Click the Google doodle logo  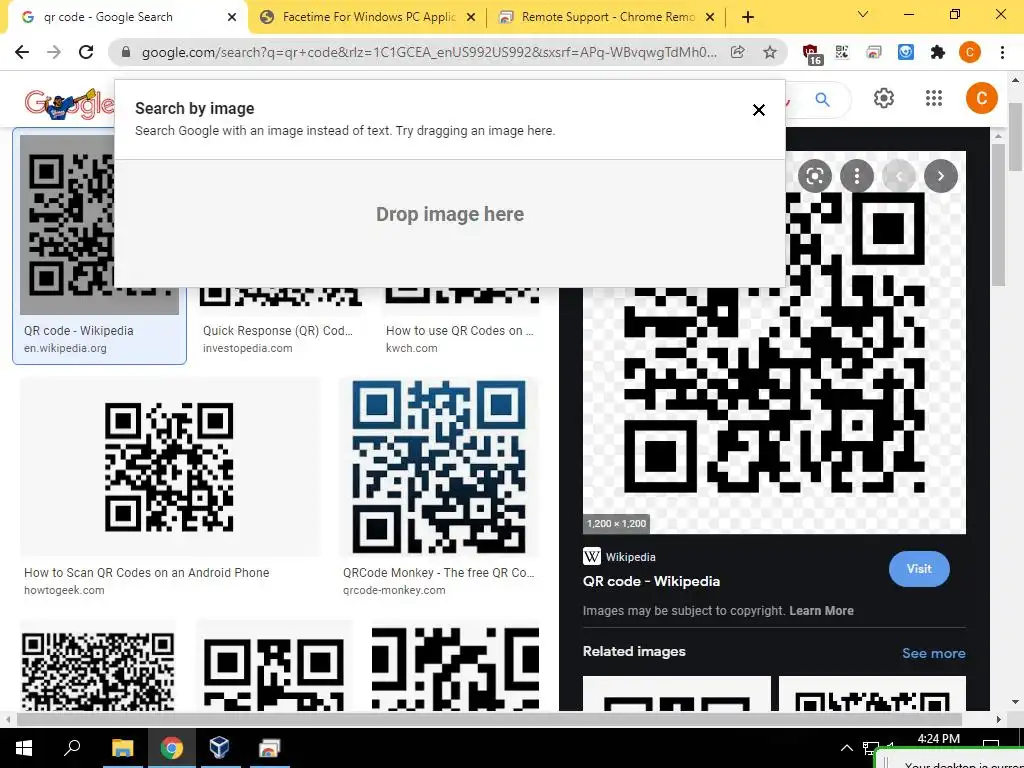pos(69,104)
